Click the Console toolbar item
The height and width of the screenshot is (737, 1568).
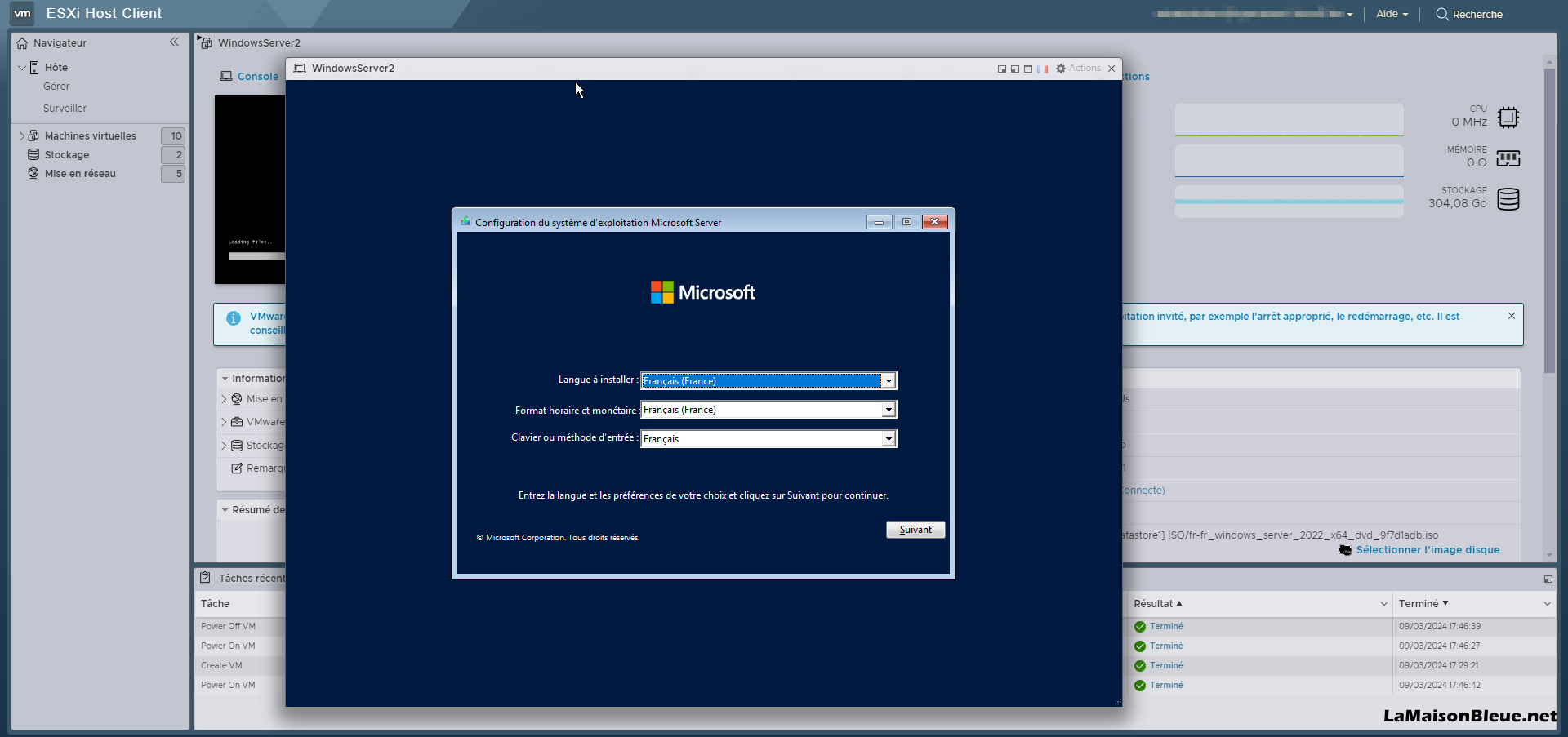[x=249, y=76]
